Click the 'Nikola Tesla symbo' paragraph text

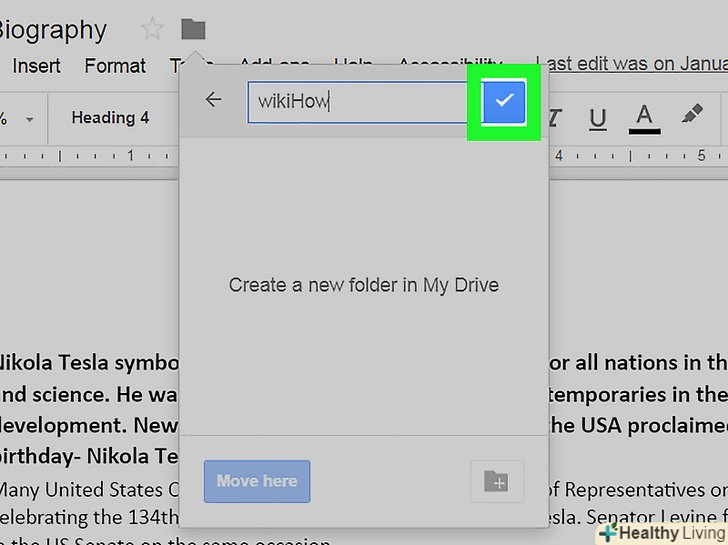(89, 363)
